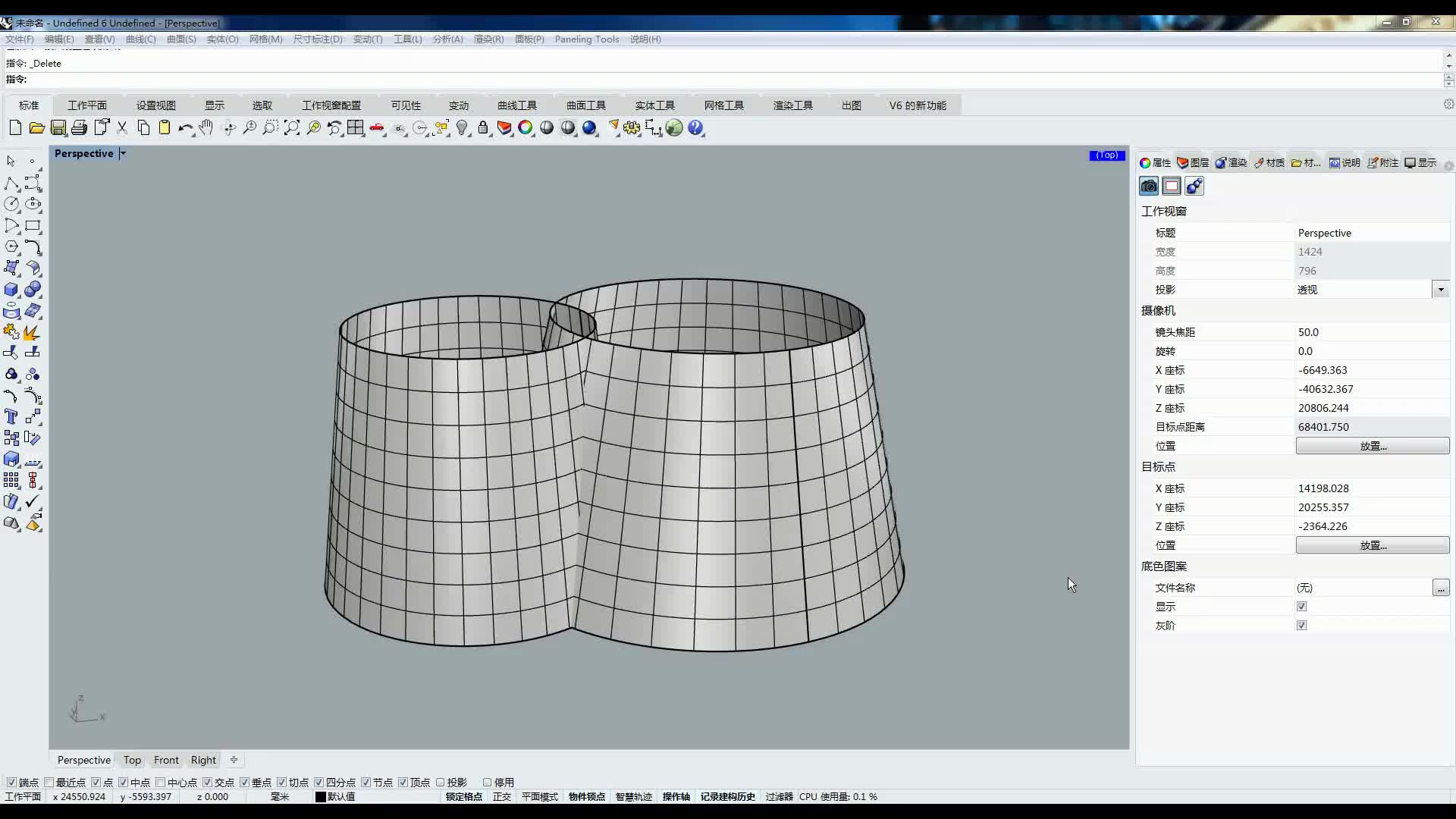Open Options via the gear icon

tap(632, 128)
